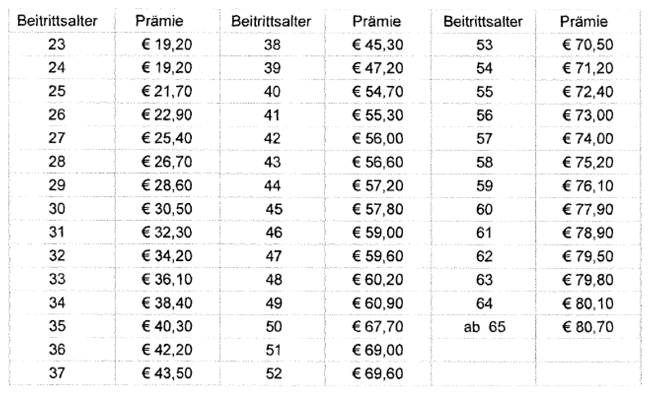Click the age 53 cell
The width and height of the screenshot is (650, 401).
[485, 45]
